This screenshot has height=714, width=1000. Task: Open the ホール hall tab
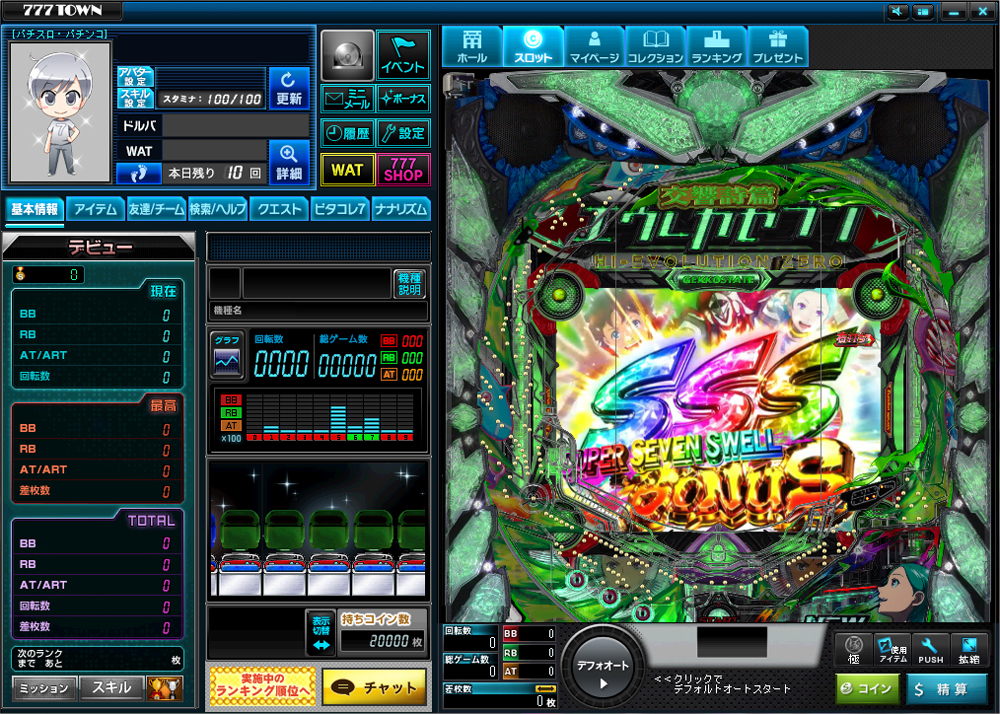point(472,47)
